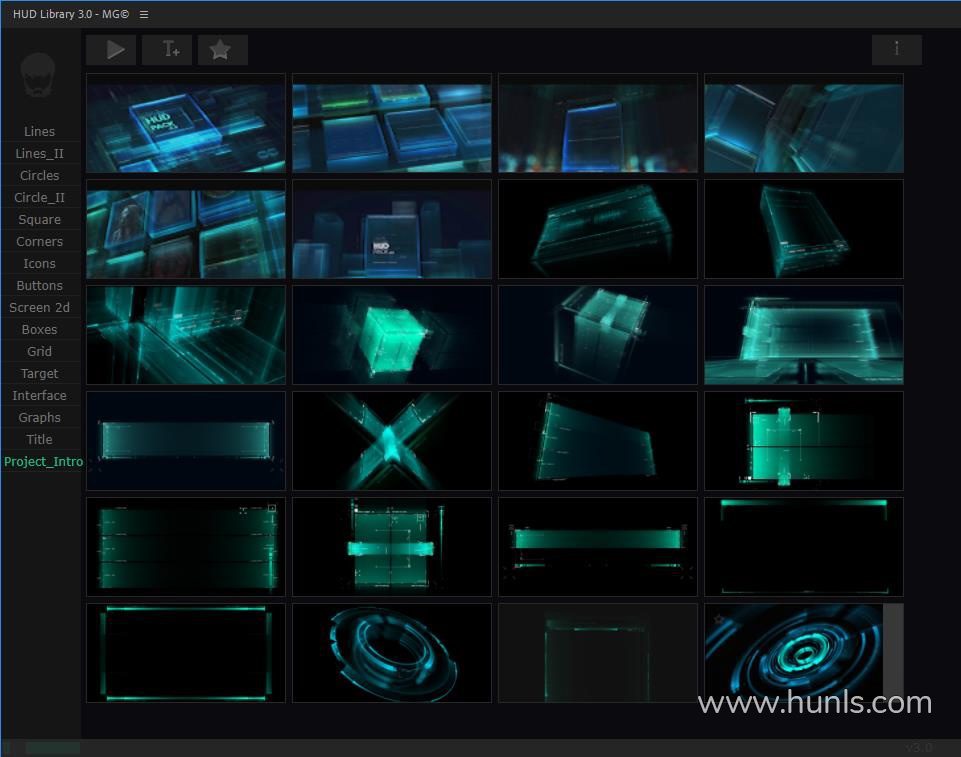Select the tilted teal frame box thumbnail
The image size is (961, 757).
coord(803,229)
